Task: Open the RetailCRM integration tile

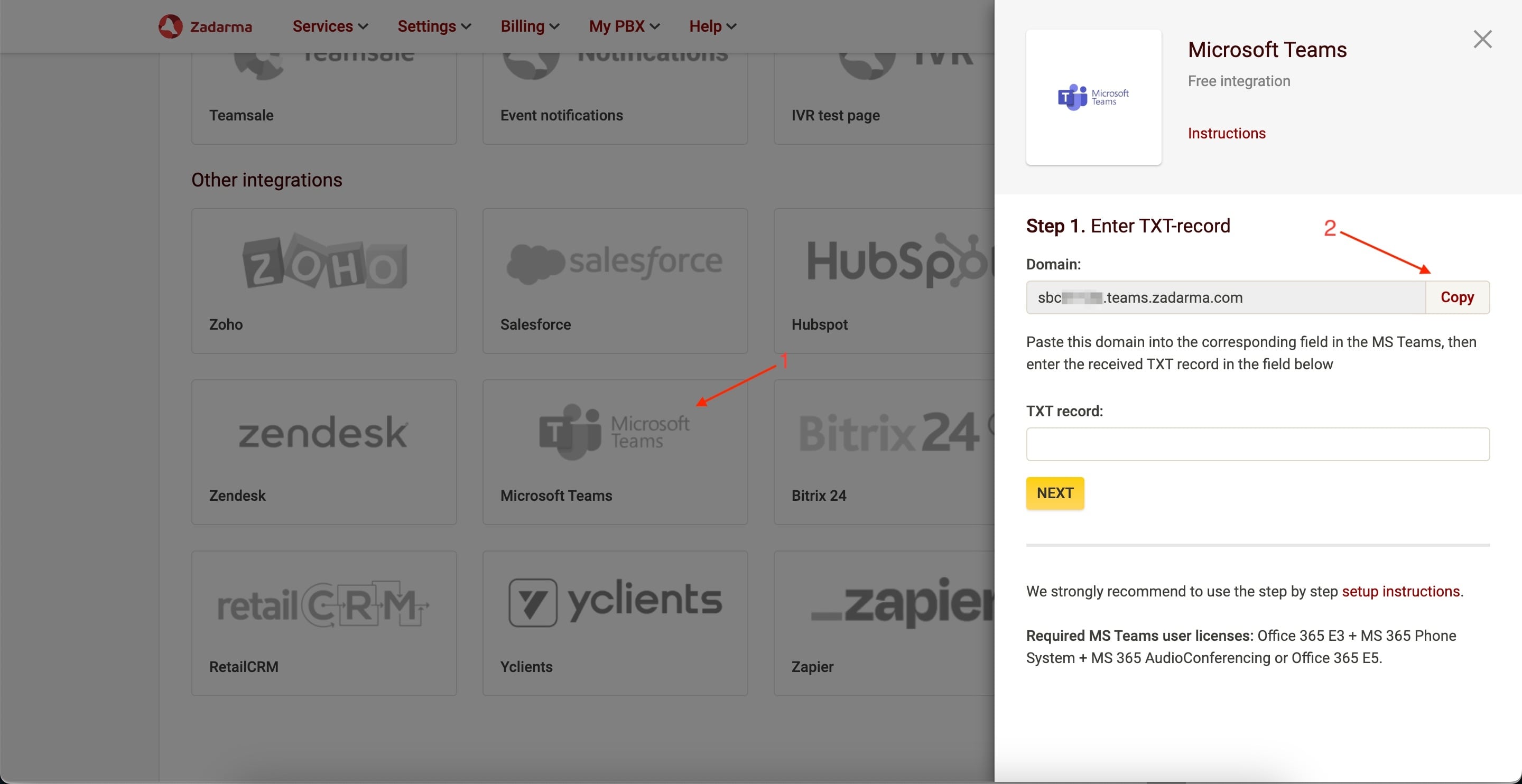Action: (324, 623)
